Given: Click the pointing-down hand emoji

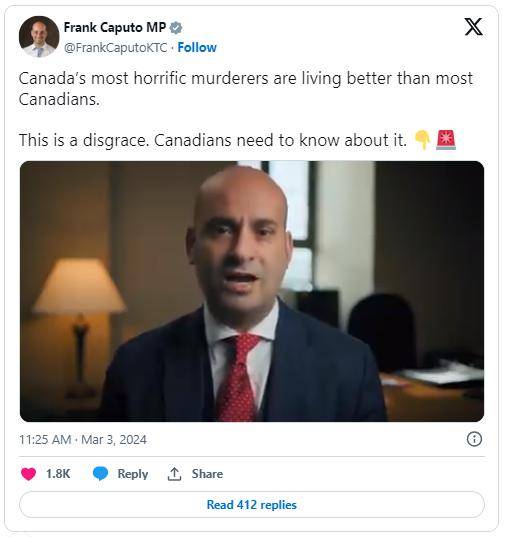Looking at the screenshot, I should (x=422, y=140).
